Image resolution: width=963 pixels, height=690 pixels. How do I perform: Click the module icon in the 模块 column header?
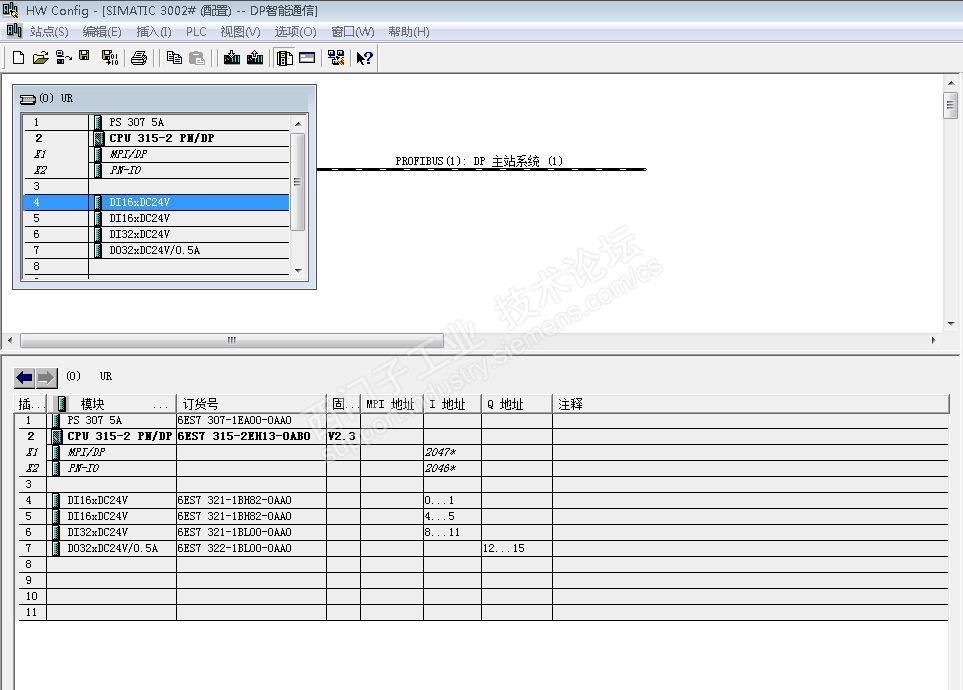61,404
